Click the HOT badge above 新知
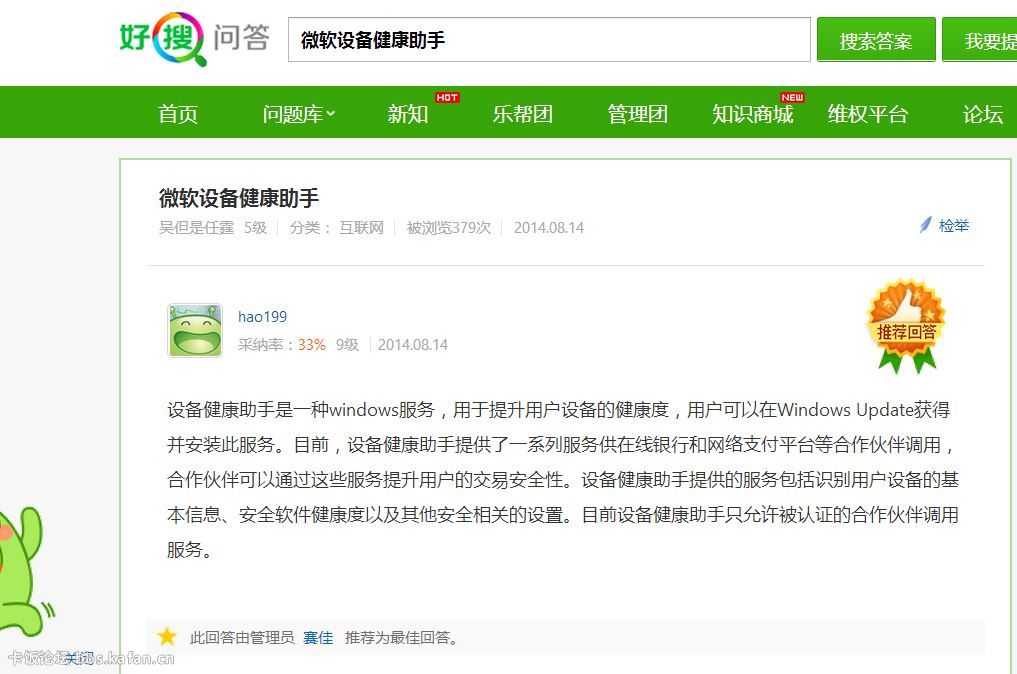 pos(447,97)
